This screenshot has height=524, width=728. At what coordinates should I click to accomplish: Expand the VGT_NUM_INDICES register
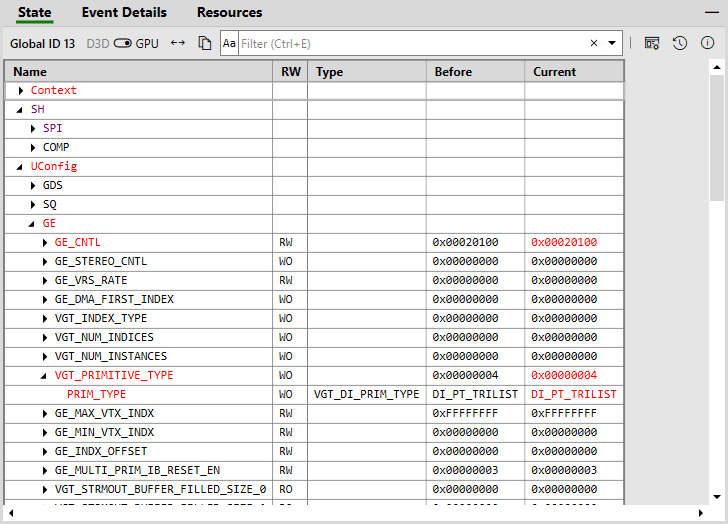pyautogui.click(x=45, y=338)
